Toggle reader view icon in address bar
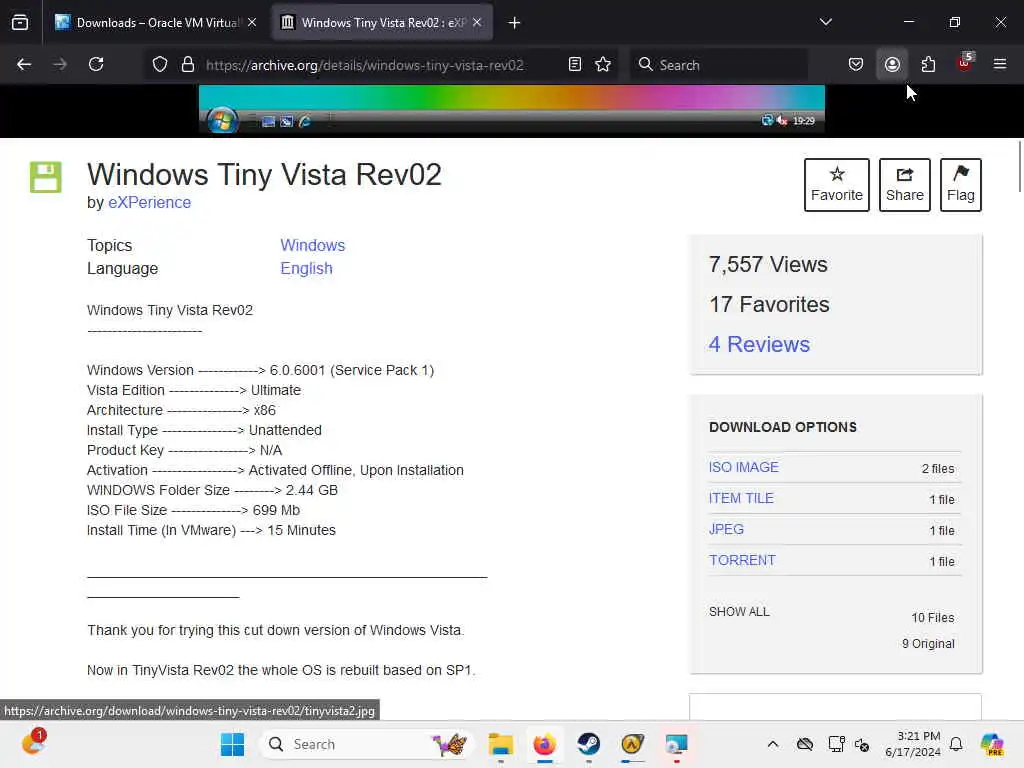 [x=575, y=65]
